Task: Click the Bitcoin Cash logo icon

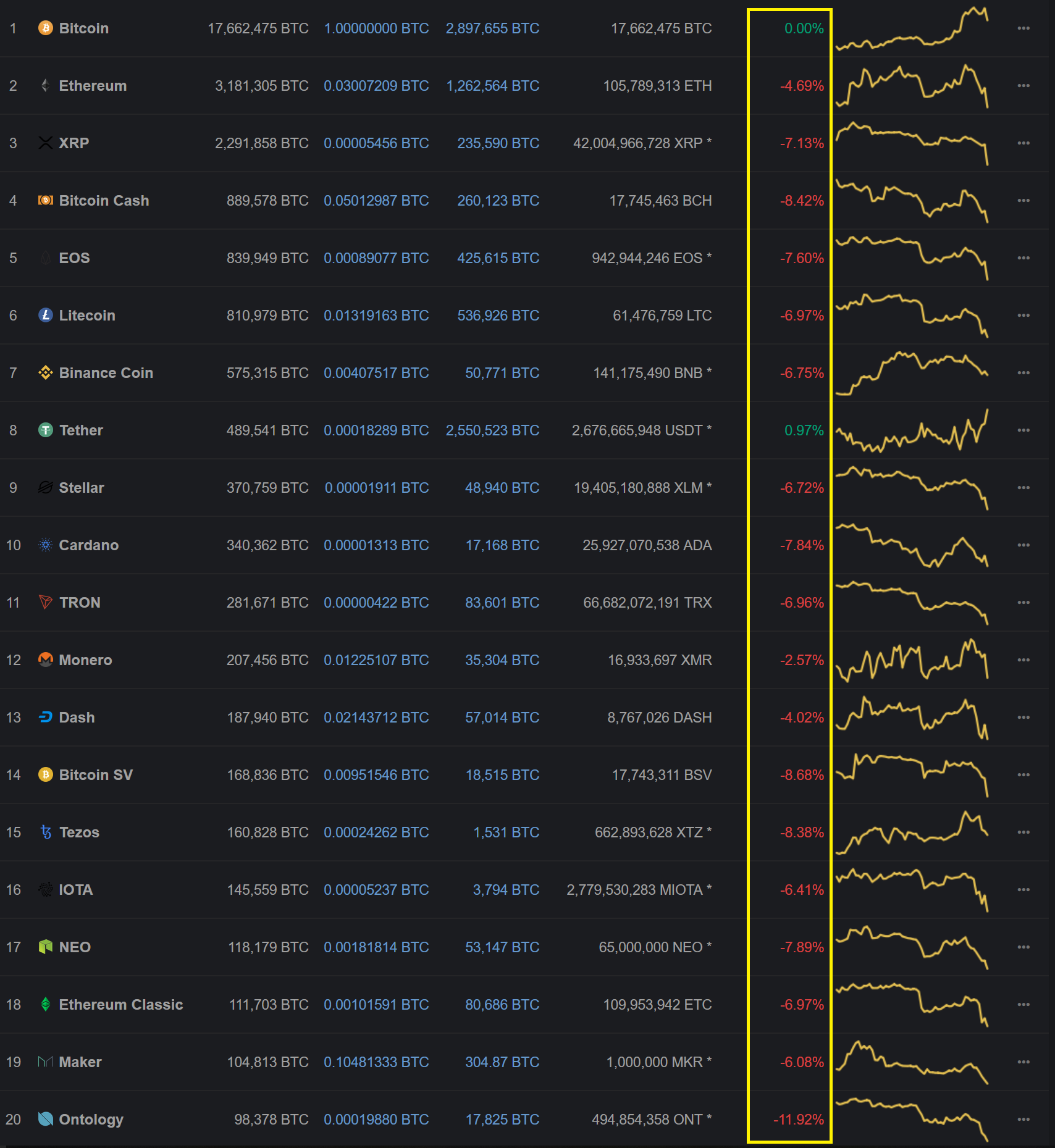Action: pos(46,201)
